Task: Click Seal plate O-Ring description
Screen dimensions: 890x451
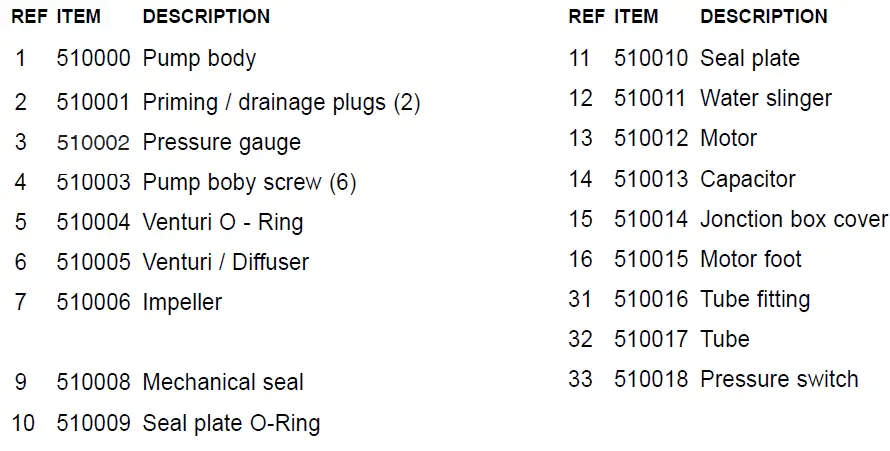Action: point(231,423)
